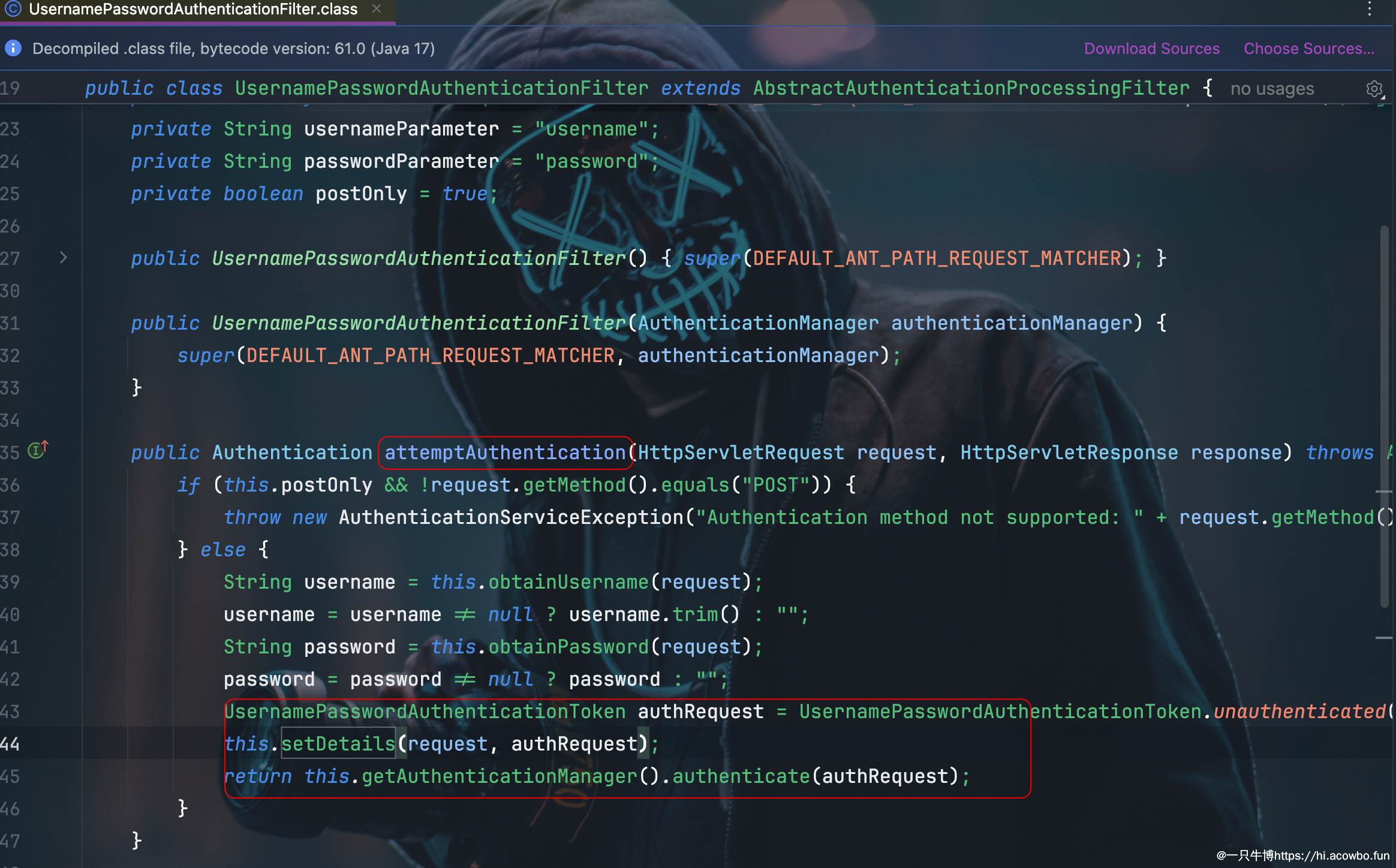
Task: Select the UsernamePasswordAuthenticationFilter.class editor tab
Action: pos(193,10)
